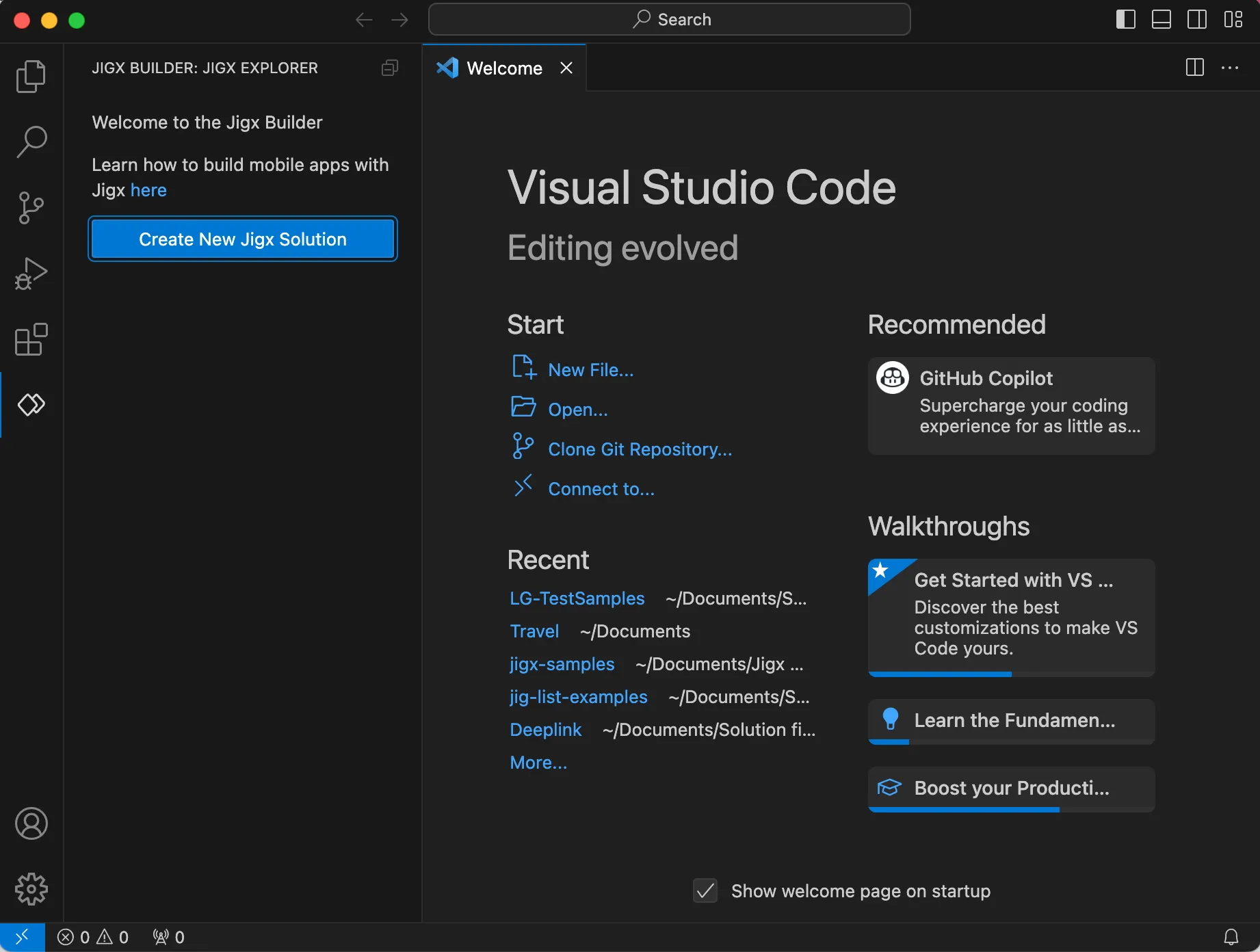Open Boost your Productivity walkthrough
1260x952 pixels.
click(x=1012, y=789)
